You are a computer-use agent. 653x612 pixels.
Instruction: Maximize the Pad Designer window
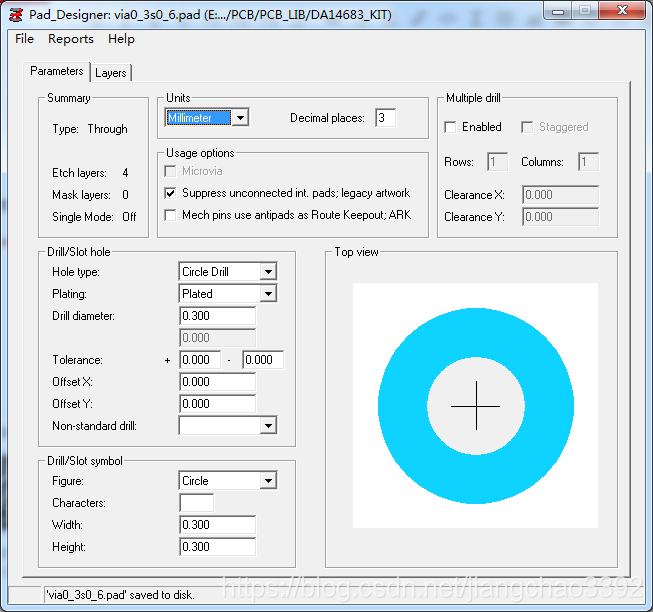pos(585,11)
